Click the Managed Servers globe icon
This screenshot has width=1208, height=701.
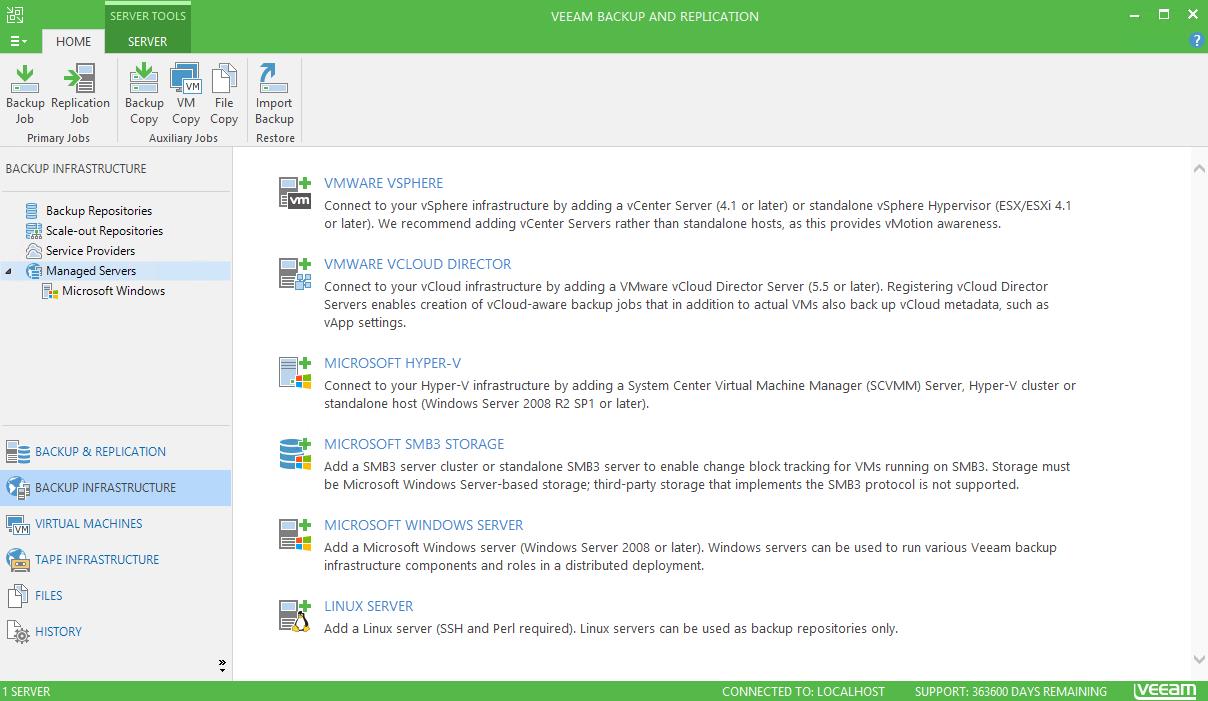point(33,271)
